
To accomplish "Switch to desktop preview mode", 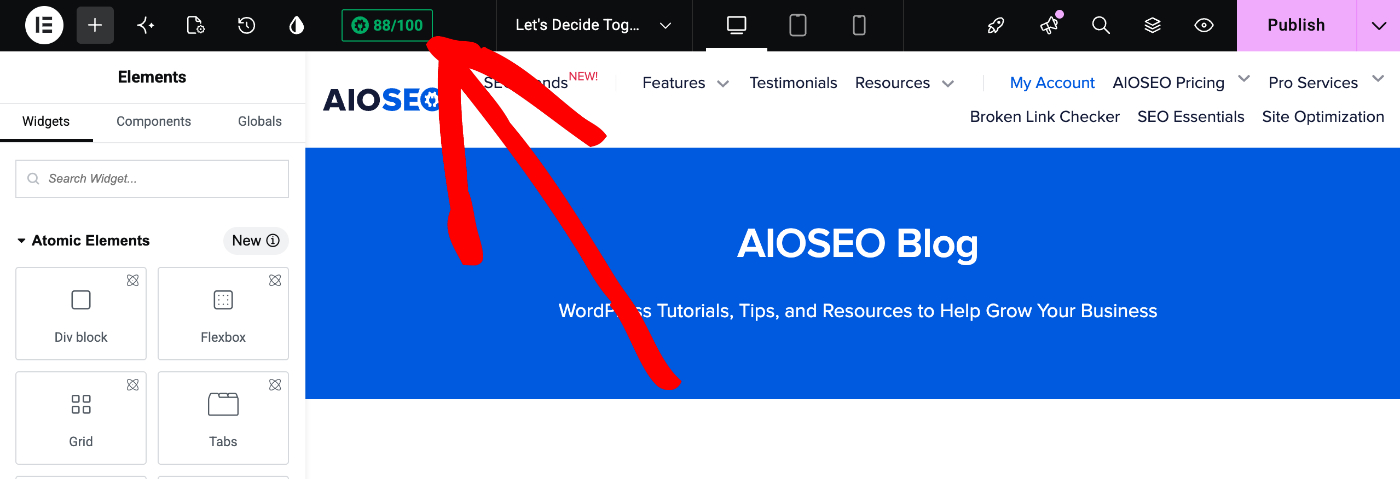I will 737,25.
